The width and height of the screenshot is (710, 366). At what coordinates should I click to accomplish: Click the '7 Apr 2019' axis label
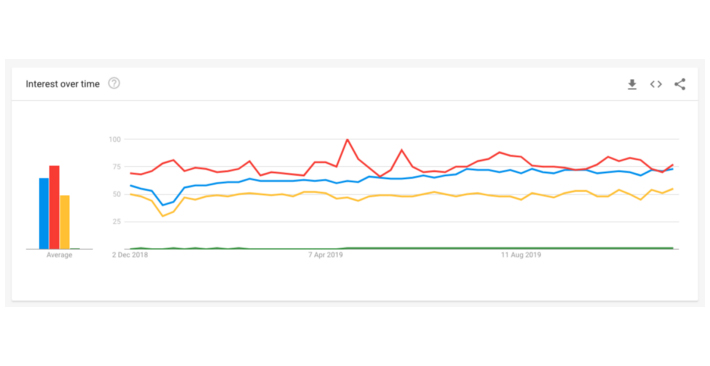coord(326,255)
